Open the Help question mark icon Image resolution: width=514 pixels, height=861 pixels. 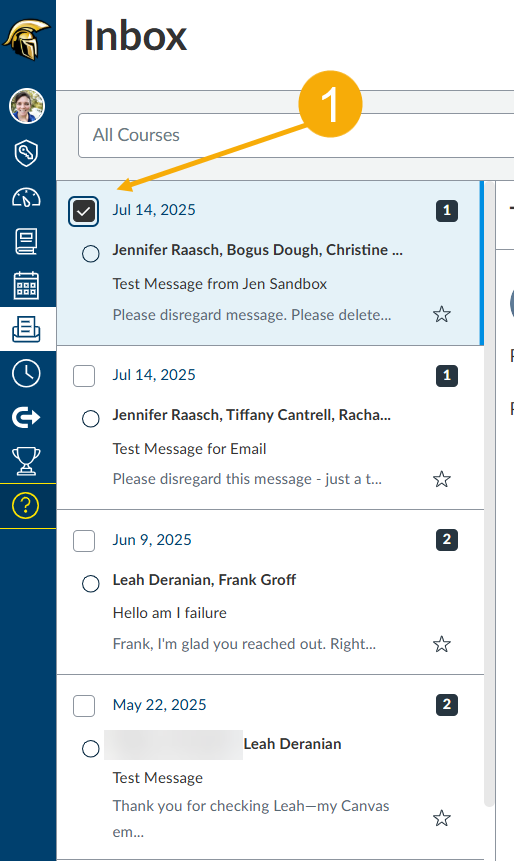(x=26, y=506)
